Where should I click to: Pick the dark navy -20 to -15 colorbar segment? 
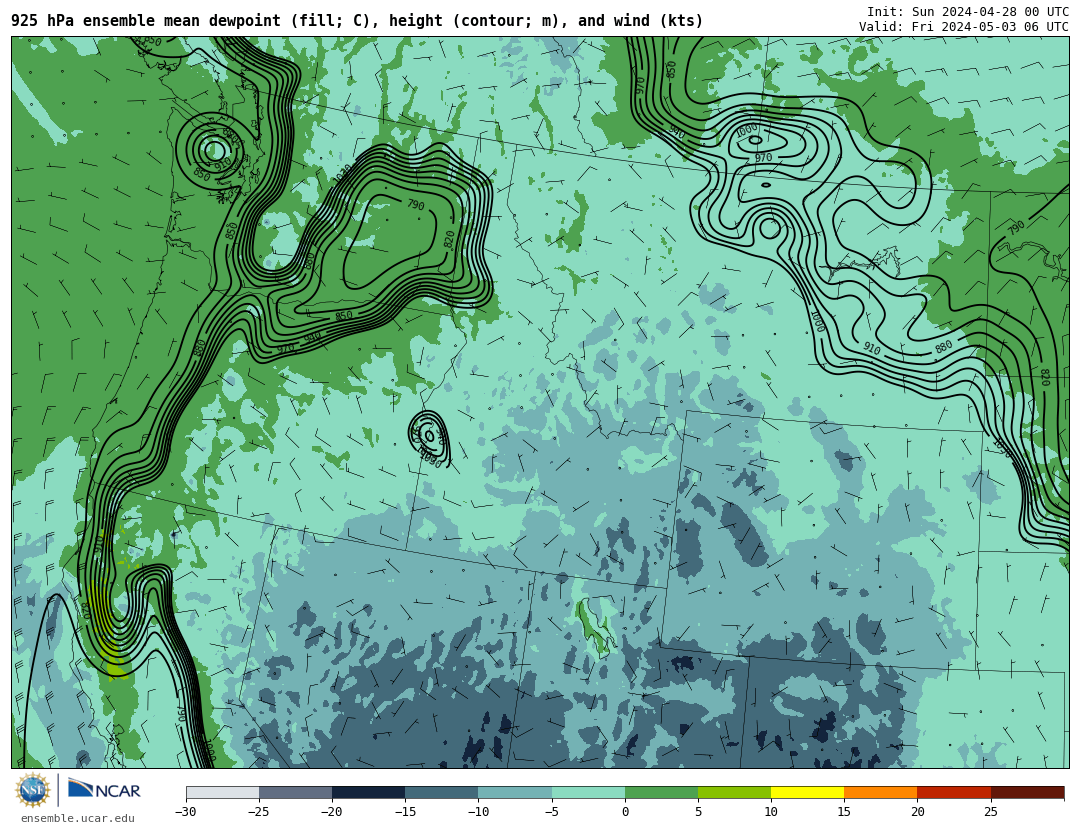pos(368,793)
